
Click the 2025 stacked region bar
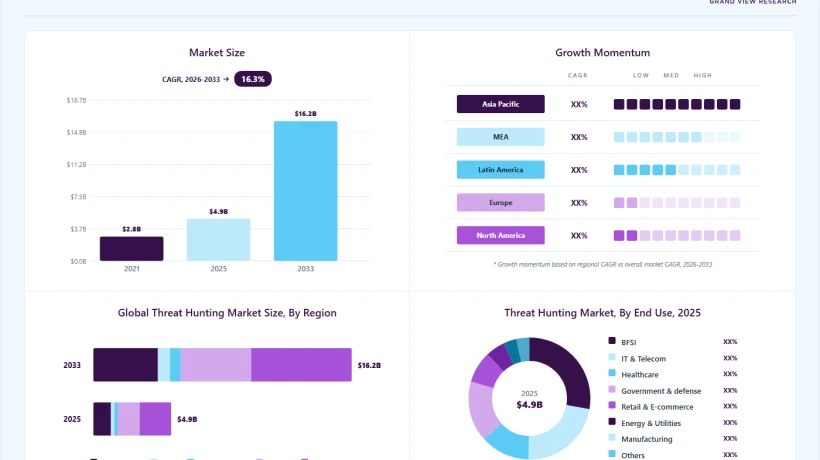pos(132,419)
